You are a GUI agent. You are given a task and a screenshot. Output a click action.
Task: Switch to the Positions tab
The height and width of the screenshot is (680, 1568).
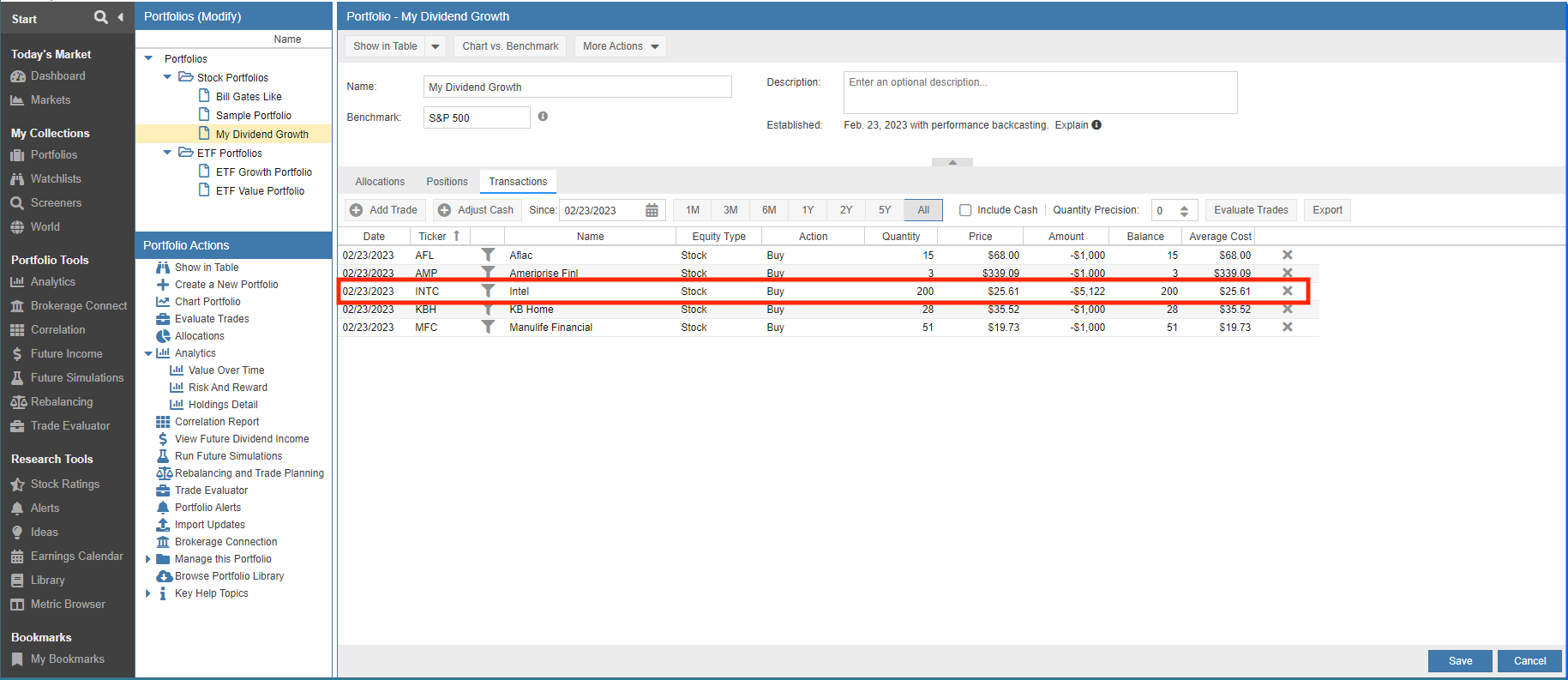(447, 182)
